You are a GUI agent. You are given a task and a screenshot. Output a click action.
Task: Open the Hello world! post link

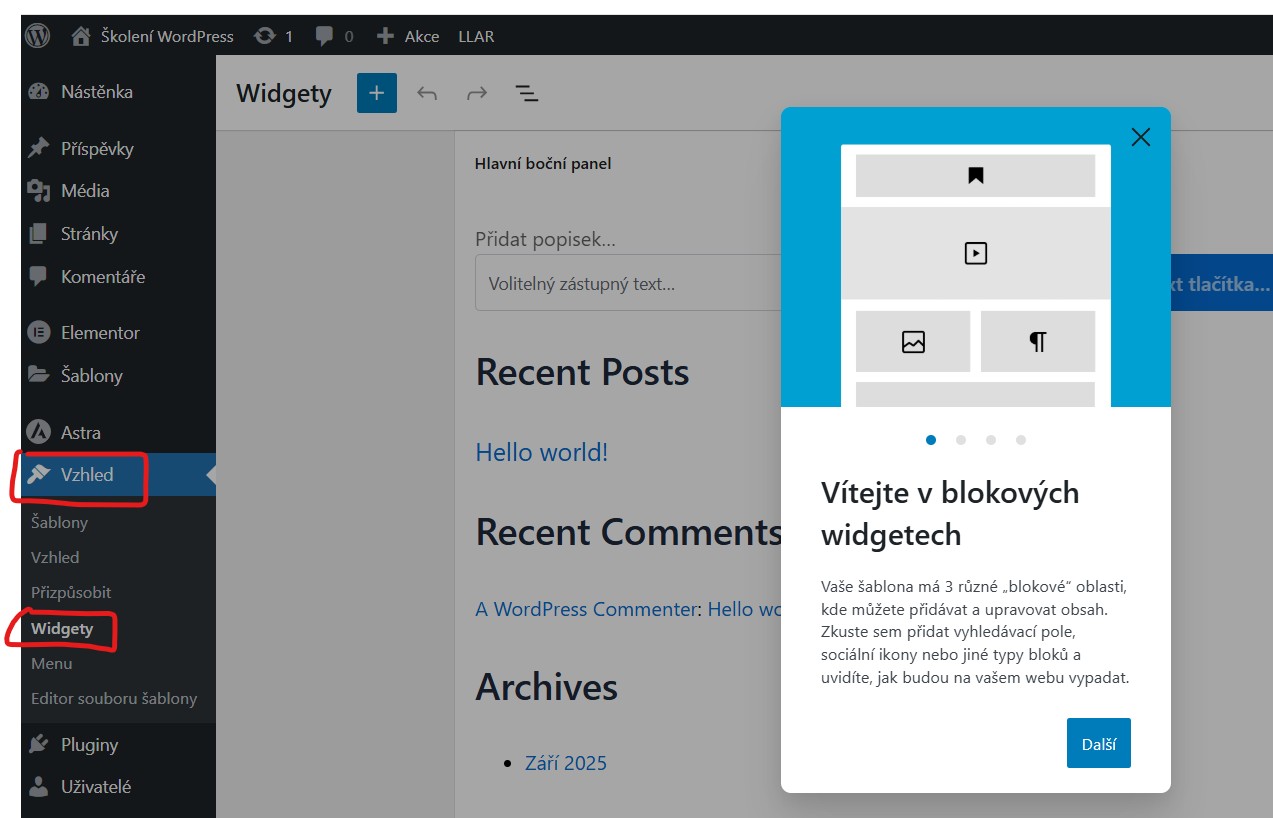(541, 452)
